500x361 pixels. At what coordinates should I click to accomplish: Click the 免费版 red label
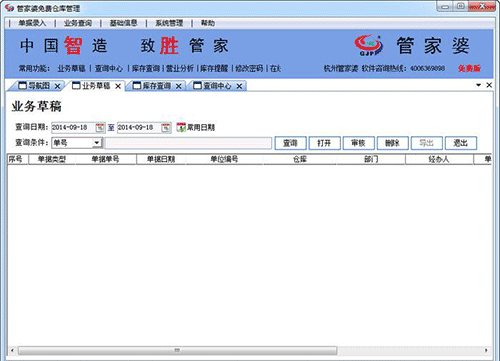(469, 68)
